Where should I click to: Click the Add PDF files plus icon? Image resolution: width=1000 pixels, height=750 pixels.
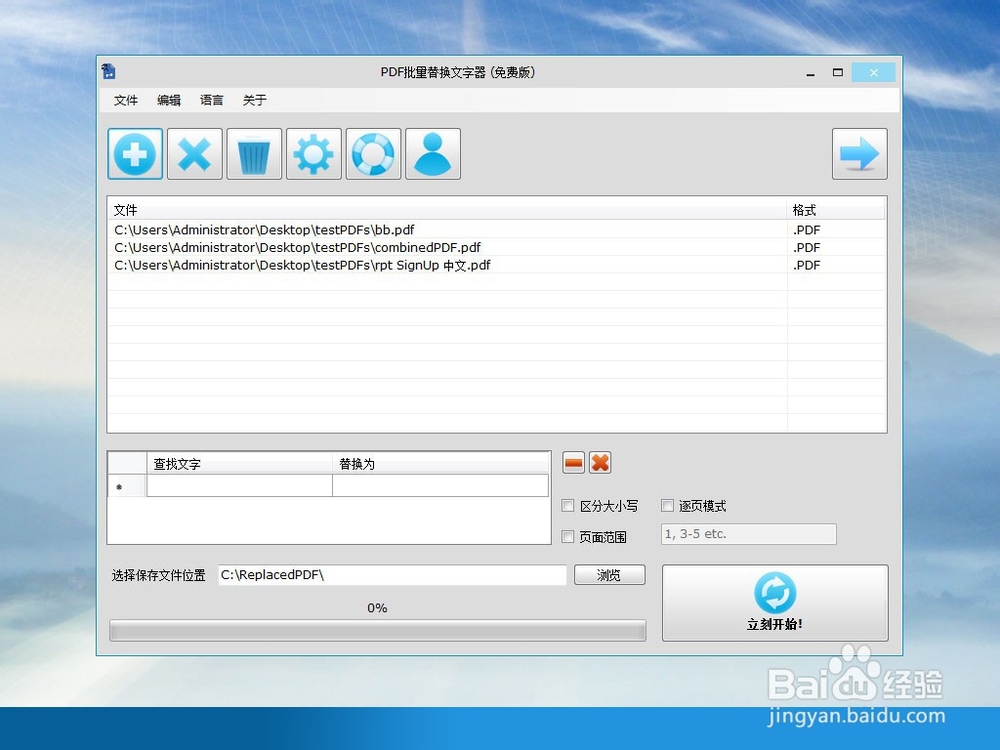click(134, 153)
